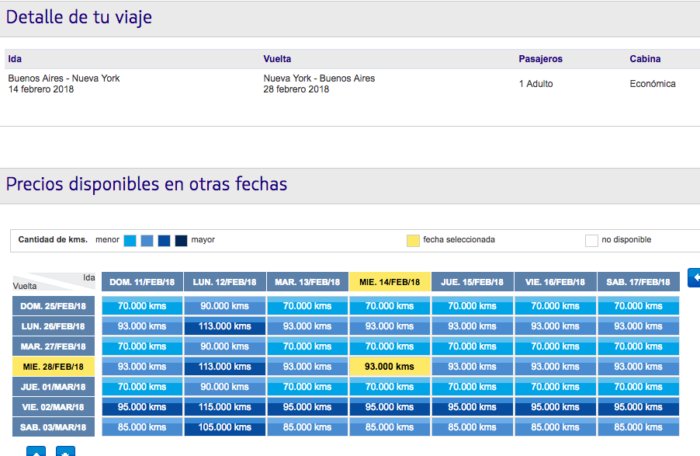Select the SAB. 03/MAR/18 return row header

click(x=54, y=428)
